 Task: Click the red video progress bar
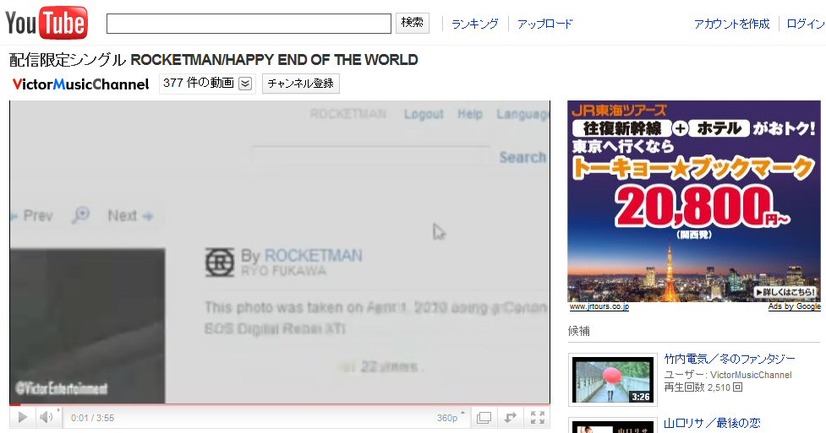[280, 405]
